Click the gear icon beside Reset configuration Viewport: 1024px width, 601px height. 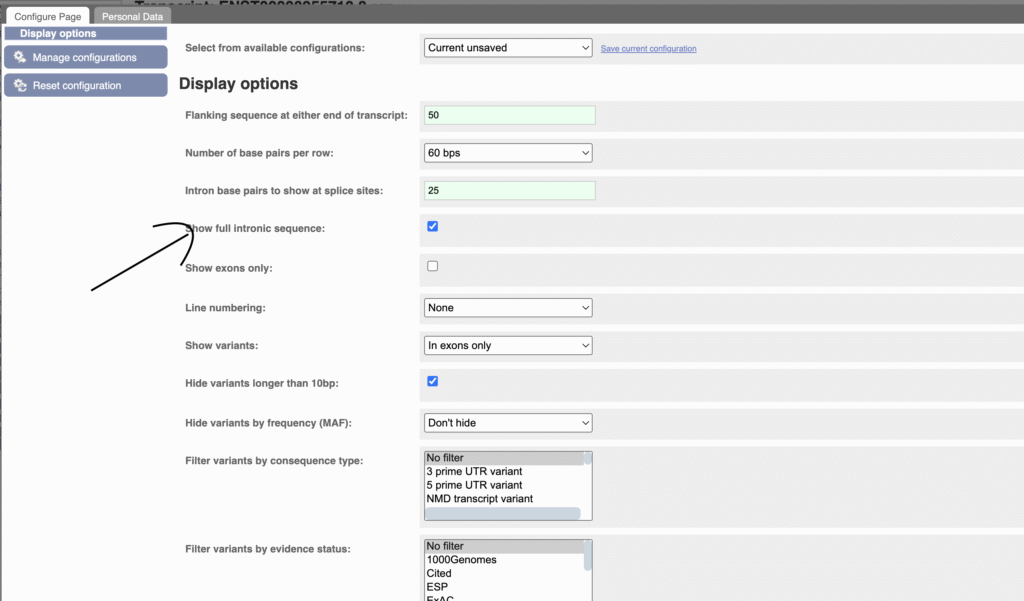(x=20, y=86)
